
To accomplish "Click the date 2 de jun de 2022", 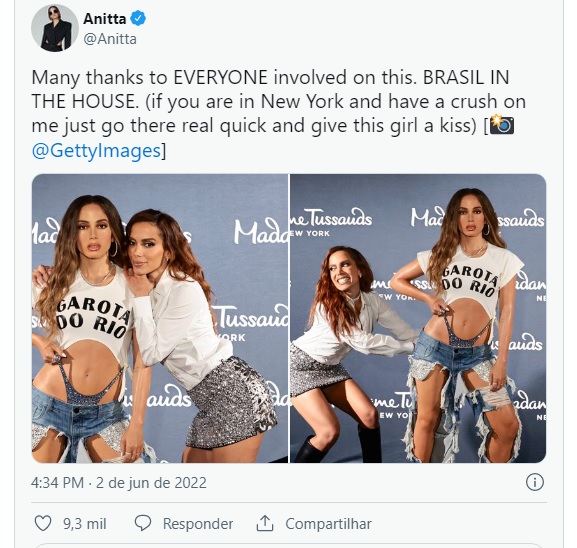I will click(x=151, y=482).
